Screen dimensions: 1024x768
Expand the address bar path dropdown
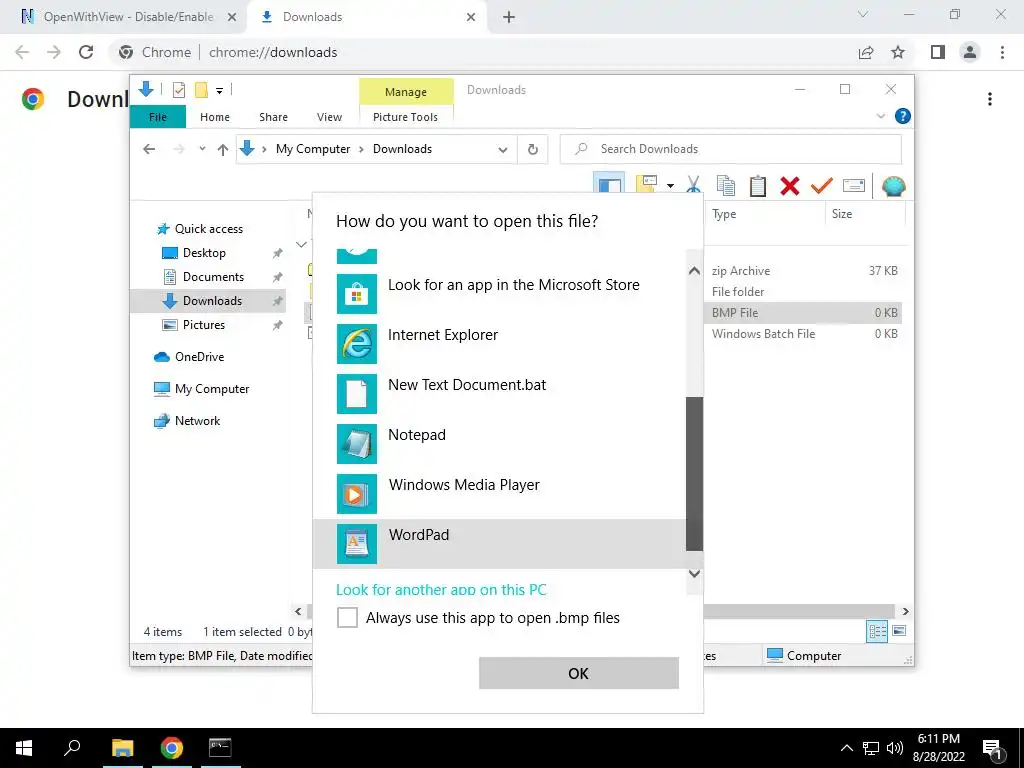point(502,150)
